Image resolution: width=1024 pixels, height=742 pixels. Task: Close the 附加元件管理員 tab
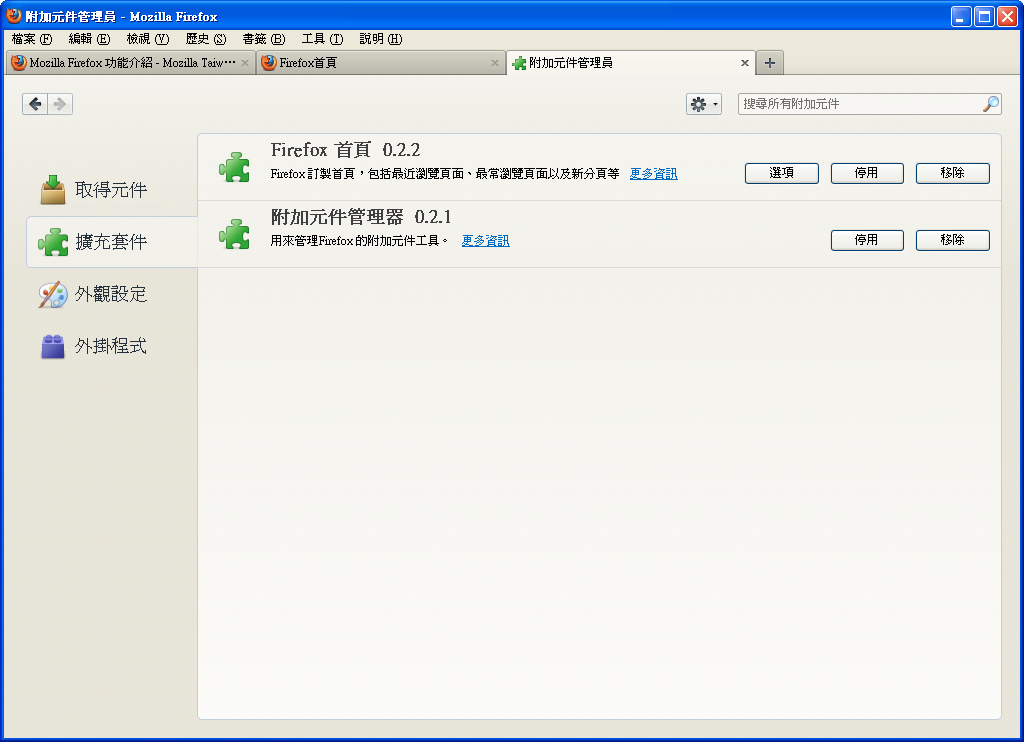(x=744, y=63)
